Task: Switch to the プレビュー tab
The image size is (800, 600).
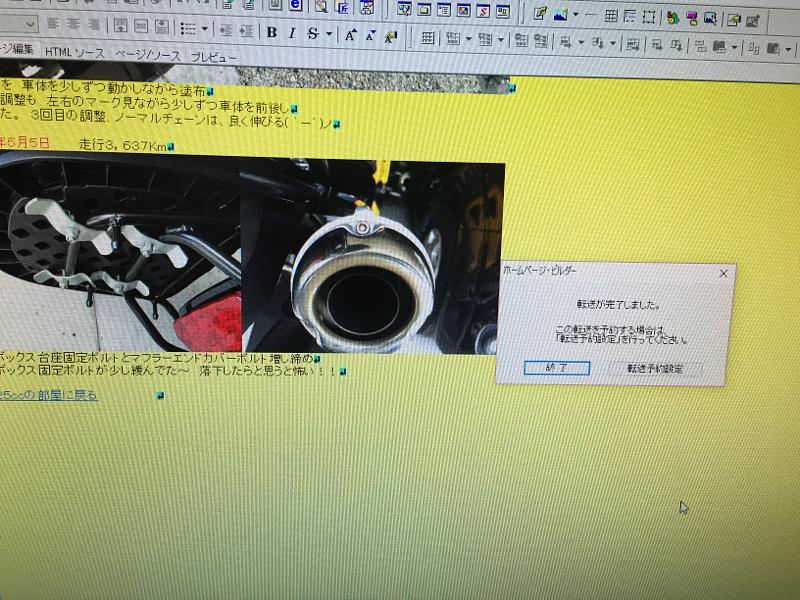Action: [x=214, y=57]
